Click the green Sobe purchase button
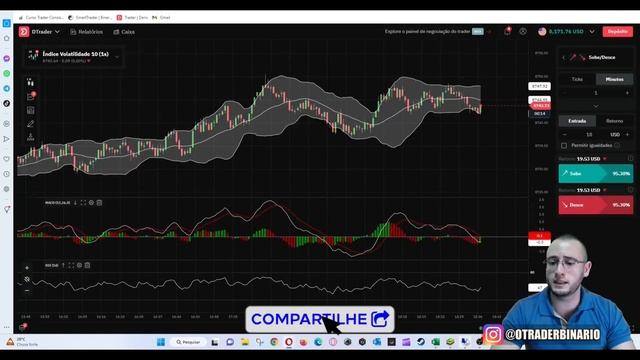The image size is (640, 360). [596, 173]
